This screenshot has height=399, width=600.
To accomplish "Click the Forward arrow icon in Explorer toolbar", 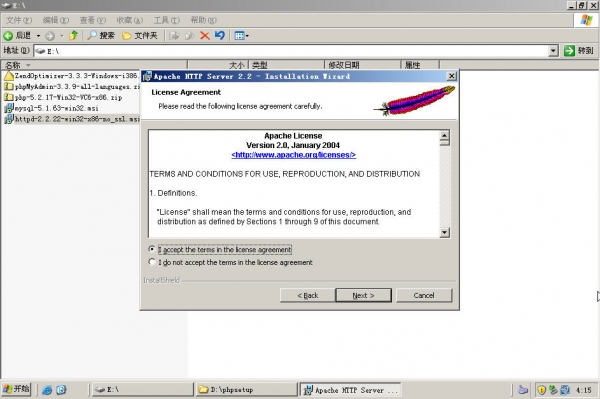I will pos(50,36).
